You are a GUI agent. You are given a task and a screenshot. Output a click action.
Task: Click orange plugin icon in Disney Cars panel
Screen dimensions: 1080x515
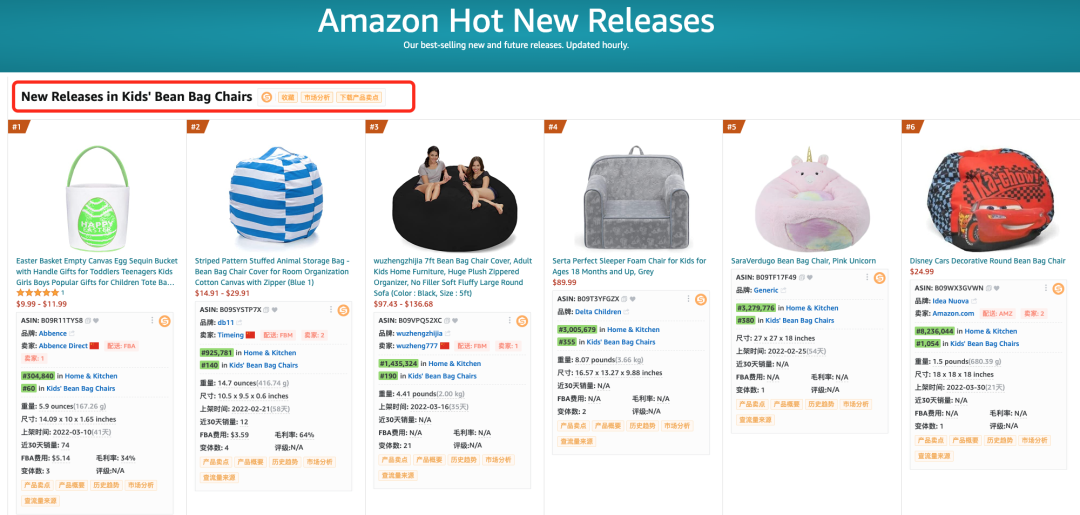click(x=1059, y=288)
